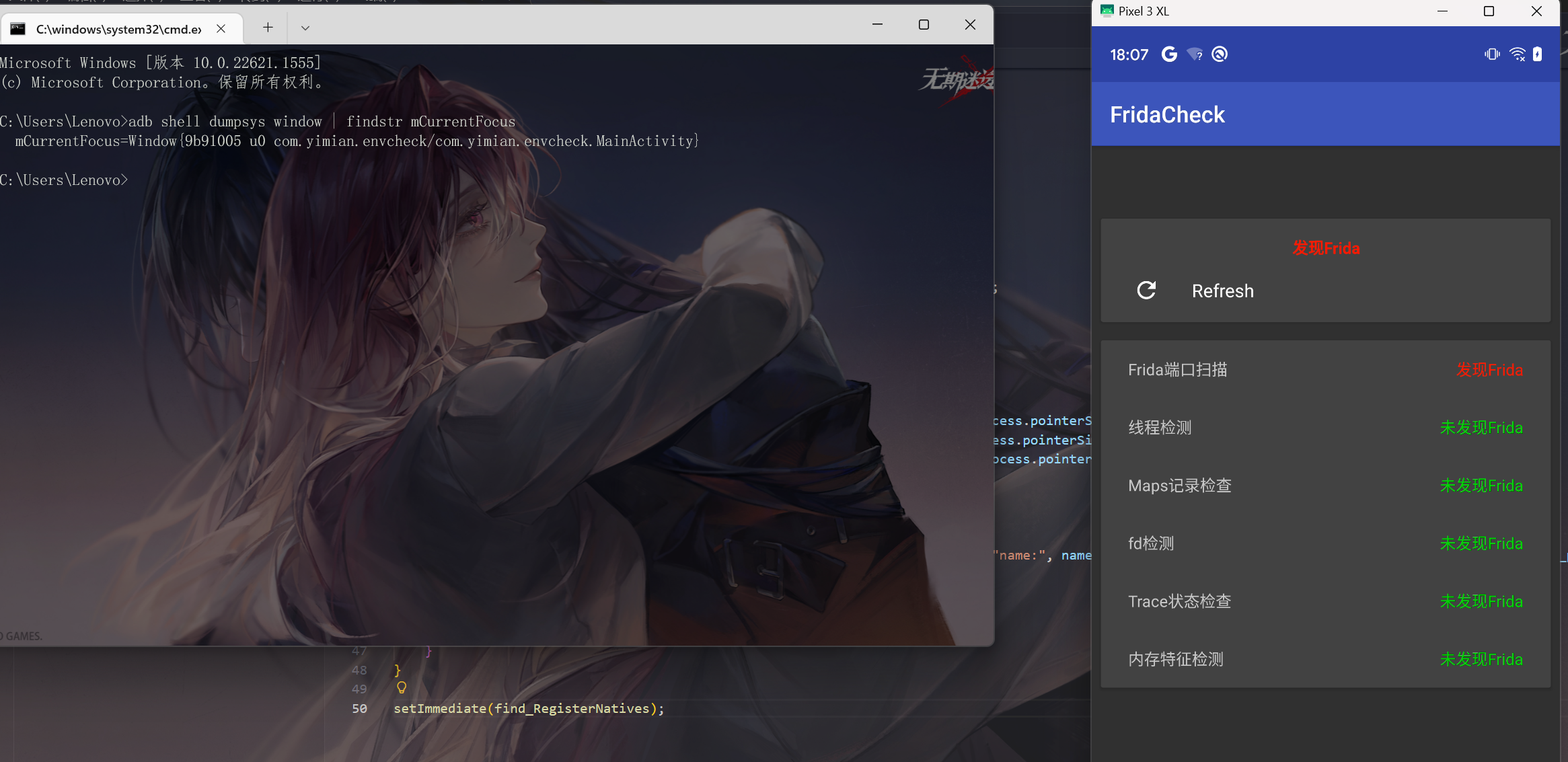Image resolution: width=1568 pixels, height=762 pixels.
Task: Click the cmd terminal tab icon
Action: tap(18, 28)
